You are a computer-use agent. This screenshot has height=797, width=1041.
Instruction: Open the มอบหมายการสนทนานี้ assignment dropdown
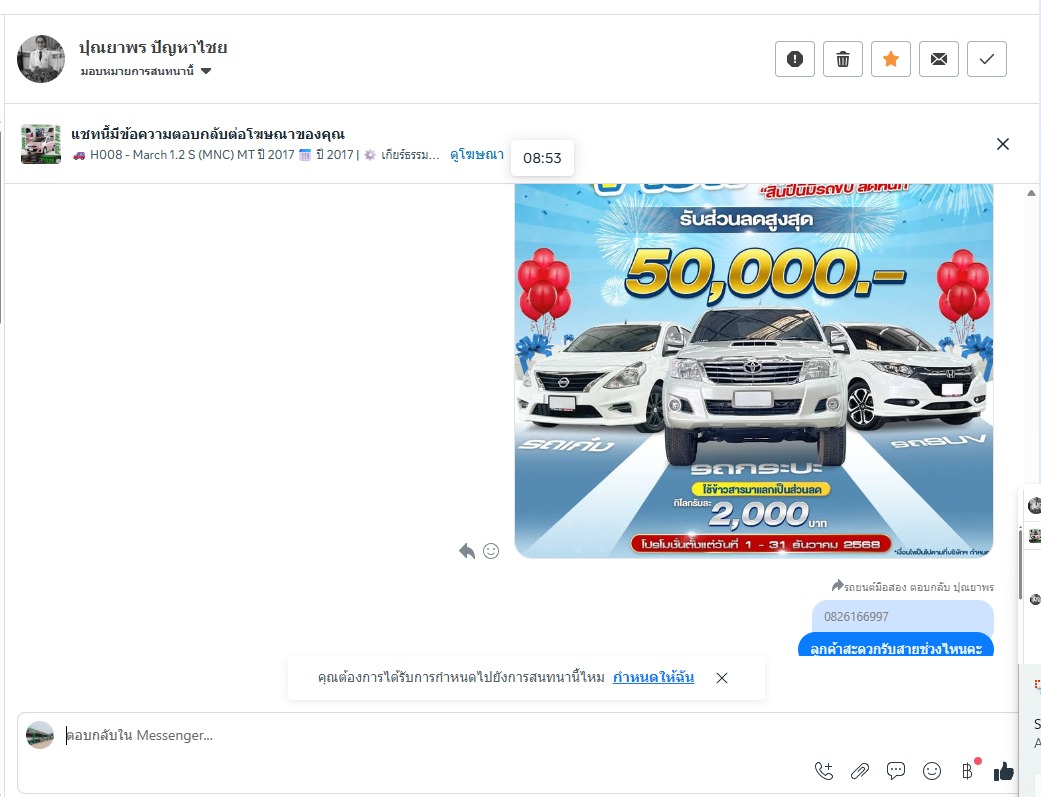pos(145,71)
